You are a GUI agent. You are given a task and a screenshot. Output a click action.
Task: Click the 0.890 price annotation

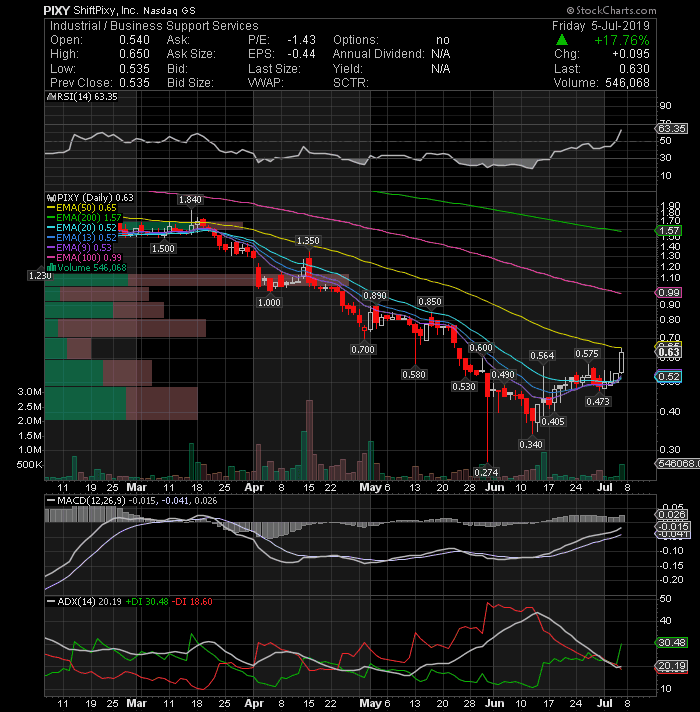coord(375,296)
